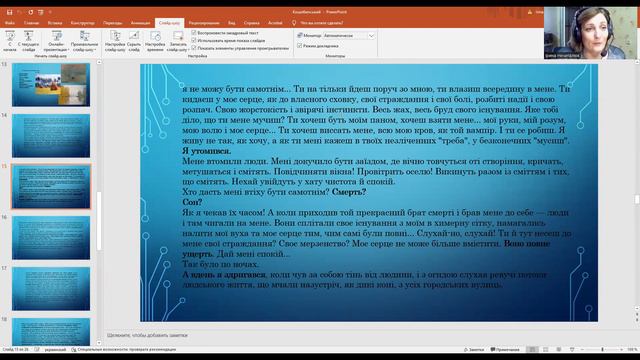The image size is (640, 360).
Task: Click the Redo/Repeat icon in quick access toolbar
Action: pyautogui.click(x=30, y=12)
